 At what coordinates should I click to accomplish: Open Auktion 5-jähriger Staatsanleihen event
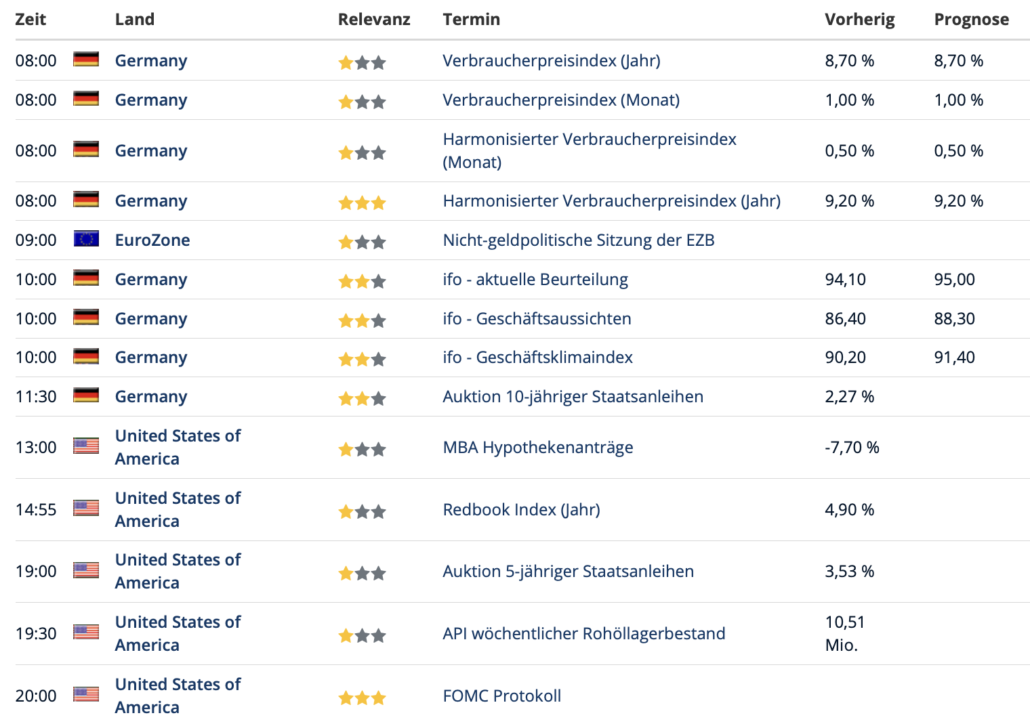[x=568, y=571]
